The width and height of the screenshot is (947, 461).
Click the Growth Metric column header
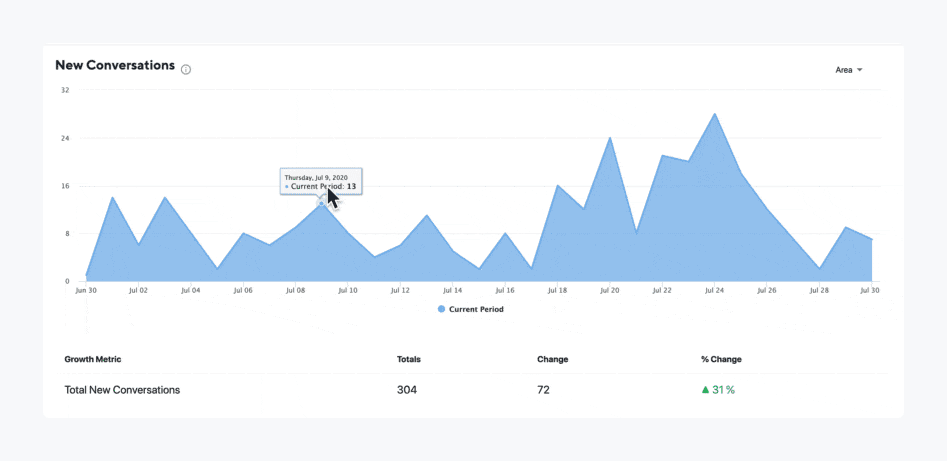[x=93, y=359]
